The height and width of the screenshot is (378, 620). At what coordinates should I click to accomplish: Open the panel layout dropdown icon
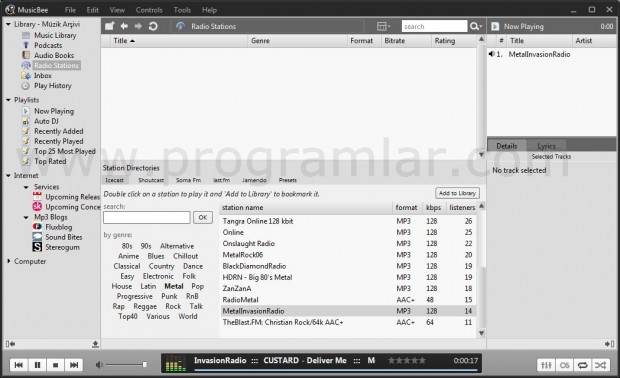tap(383, 26)
